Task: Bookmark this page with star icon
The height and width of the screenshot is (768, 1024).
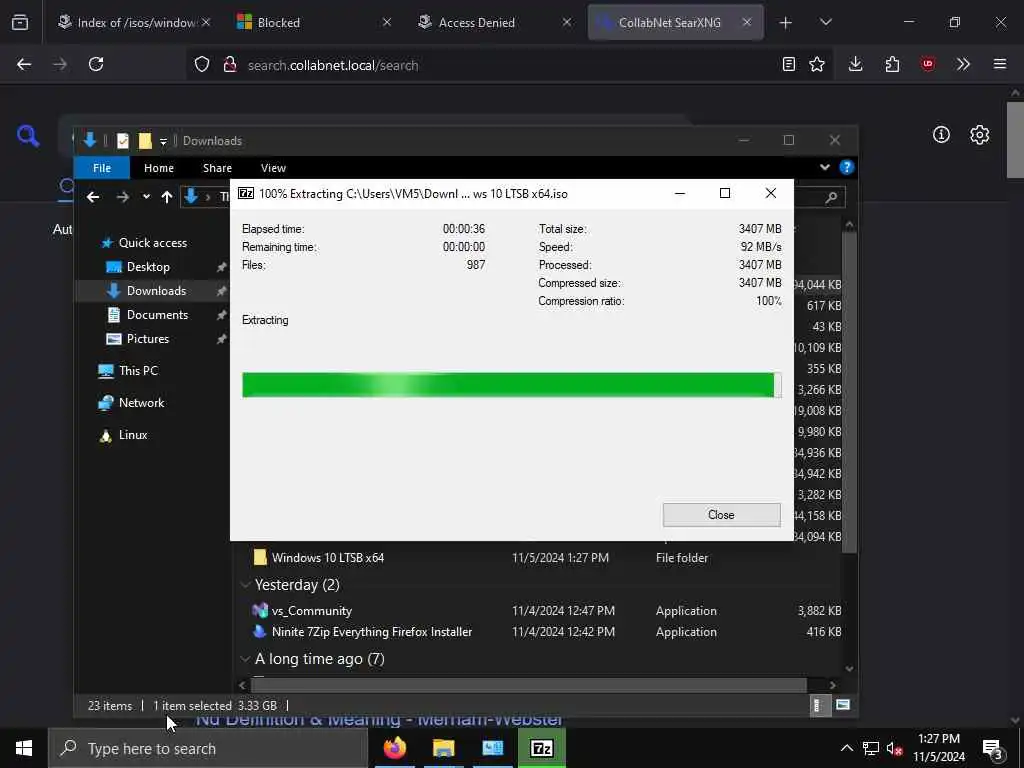Action: coord(816,64)
